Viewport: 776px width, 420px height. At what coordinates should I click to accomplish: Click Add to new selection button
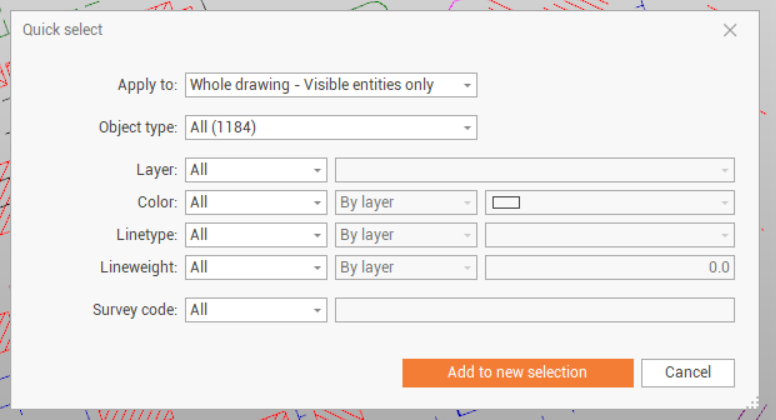(x=517, y=372)
